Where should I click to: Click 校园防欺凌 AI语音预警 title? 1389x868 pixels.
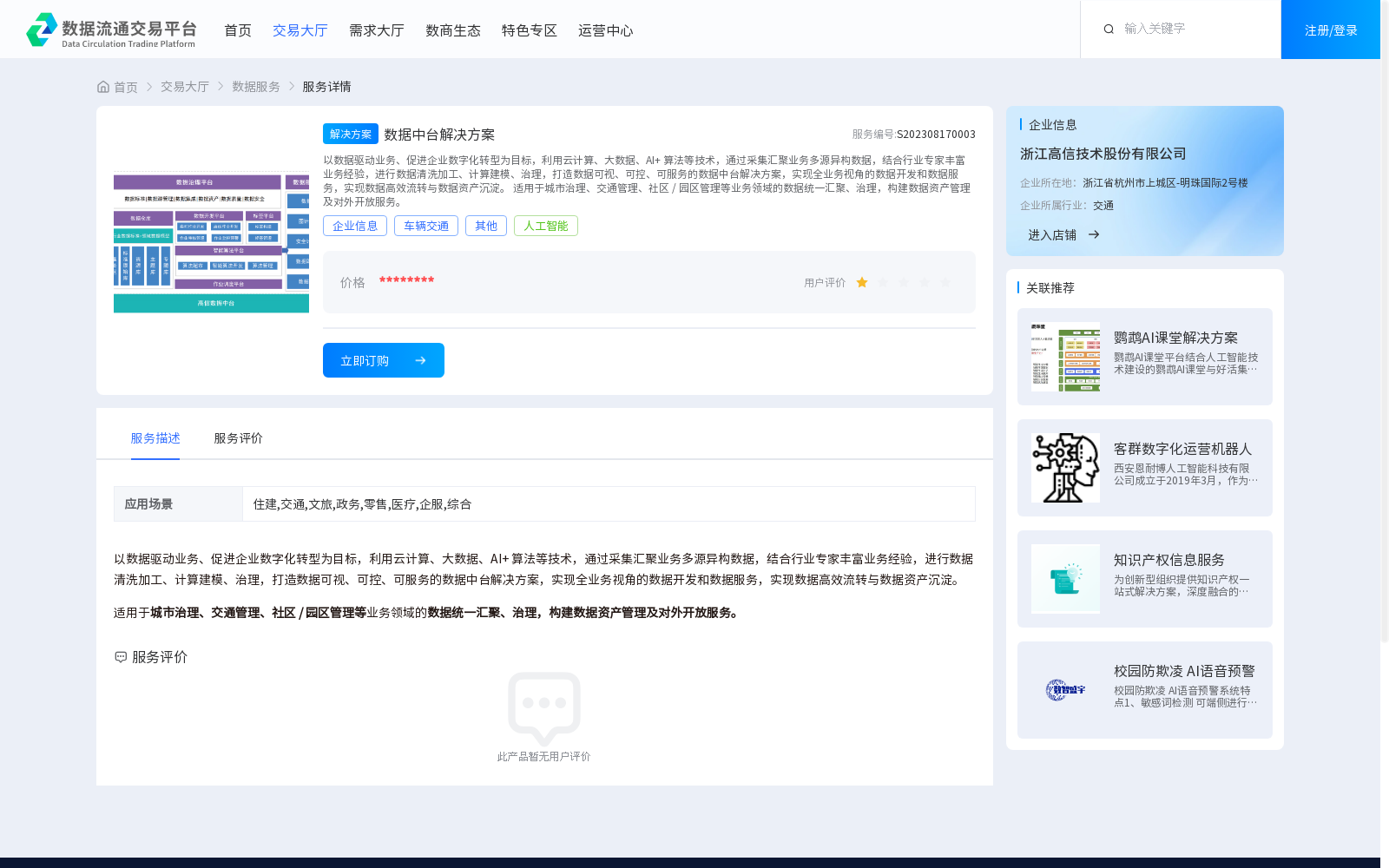(x=1184, y=671)
